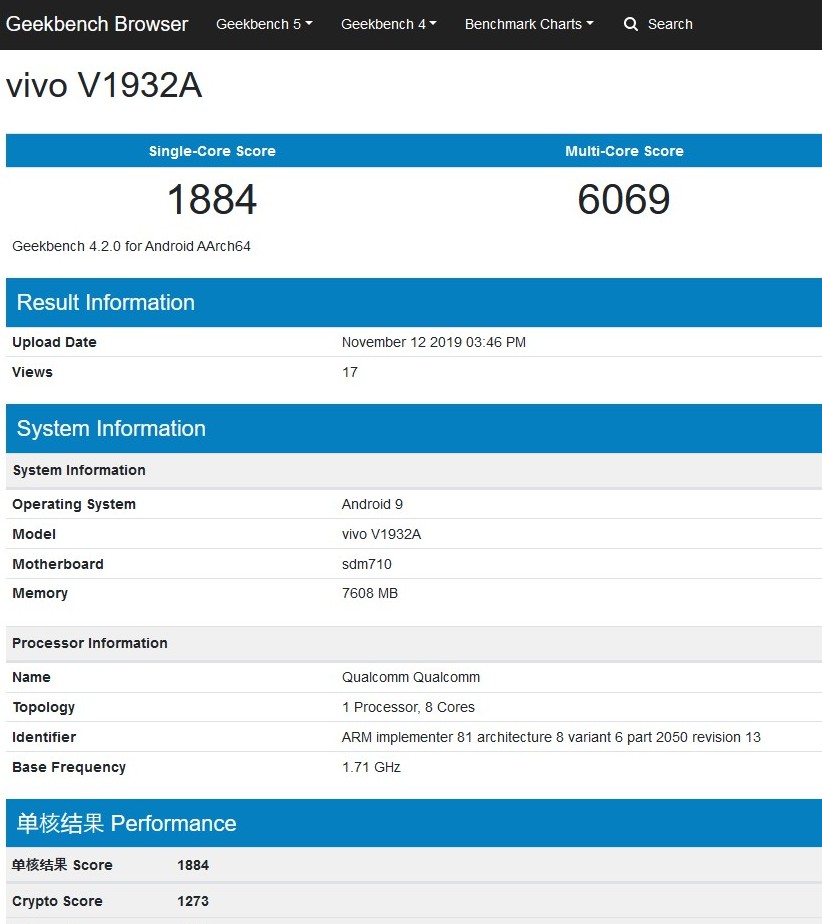Open the Benchmark Charts dropdown
The height and width of the screenshot is (924, 822).
coord(529,24)
